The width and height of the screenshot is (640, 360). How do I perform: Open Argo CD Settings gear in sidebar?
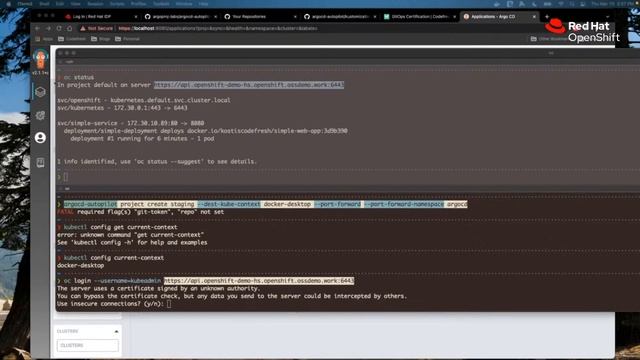40,116
